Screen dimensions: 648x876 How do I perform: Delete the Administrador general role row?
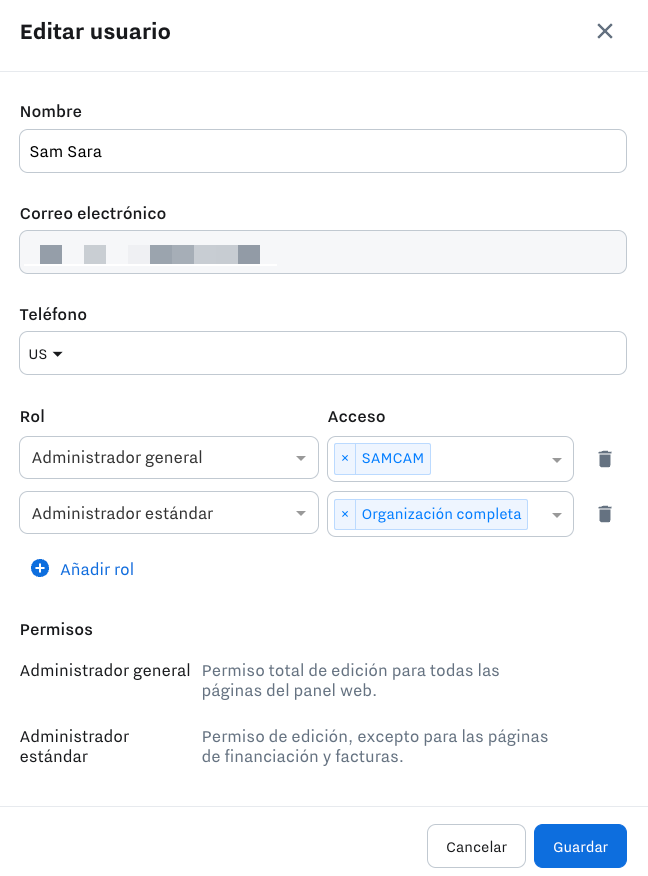(x=604, y=459)
